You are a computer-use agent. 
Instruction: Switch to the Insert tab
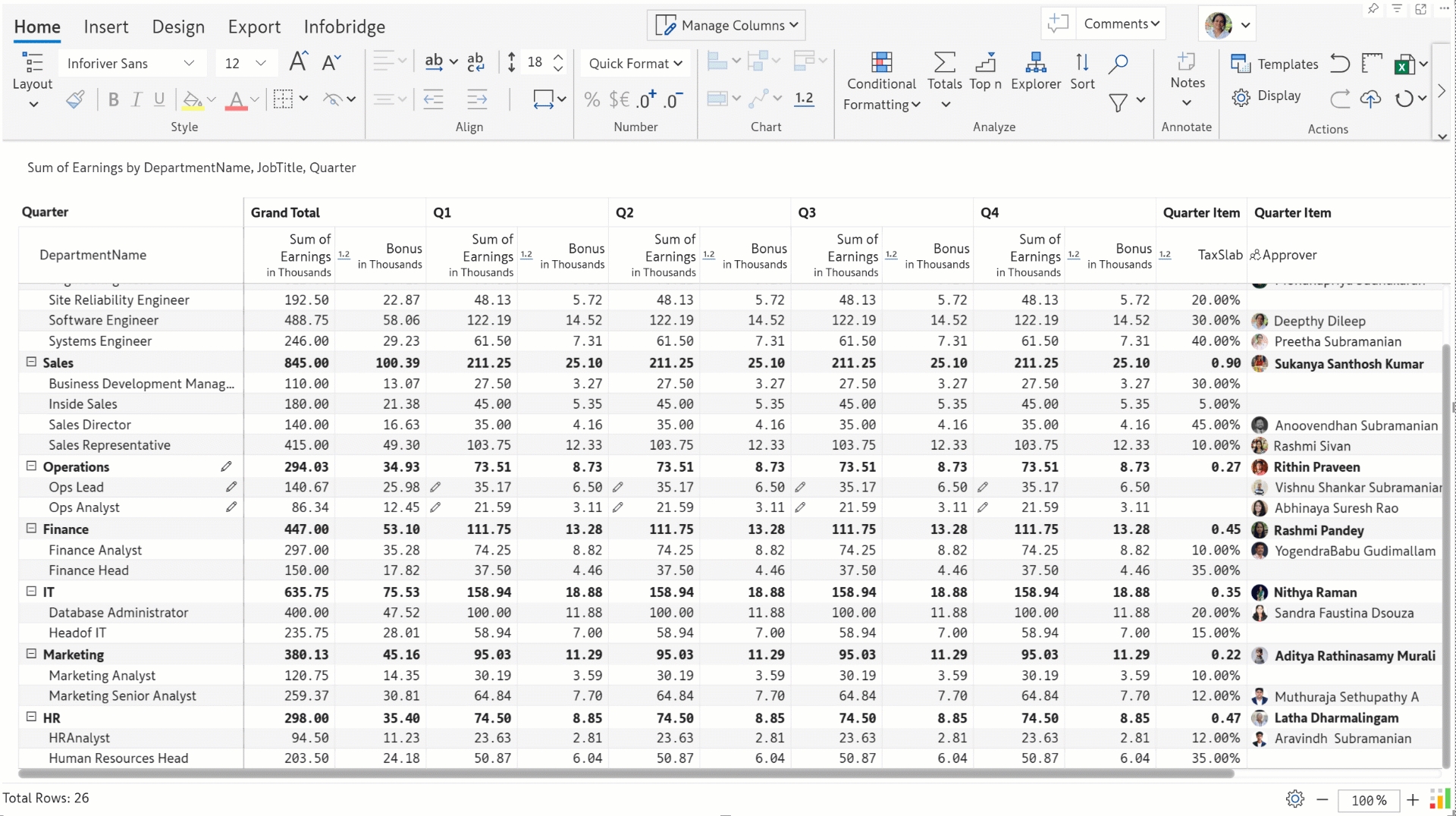(x=105, y=27)
